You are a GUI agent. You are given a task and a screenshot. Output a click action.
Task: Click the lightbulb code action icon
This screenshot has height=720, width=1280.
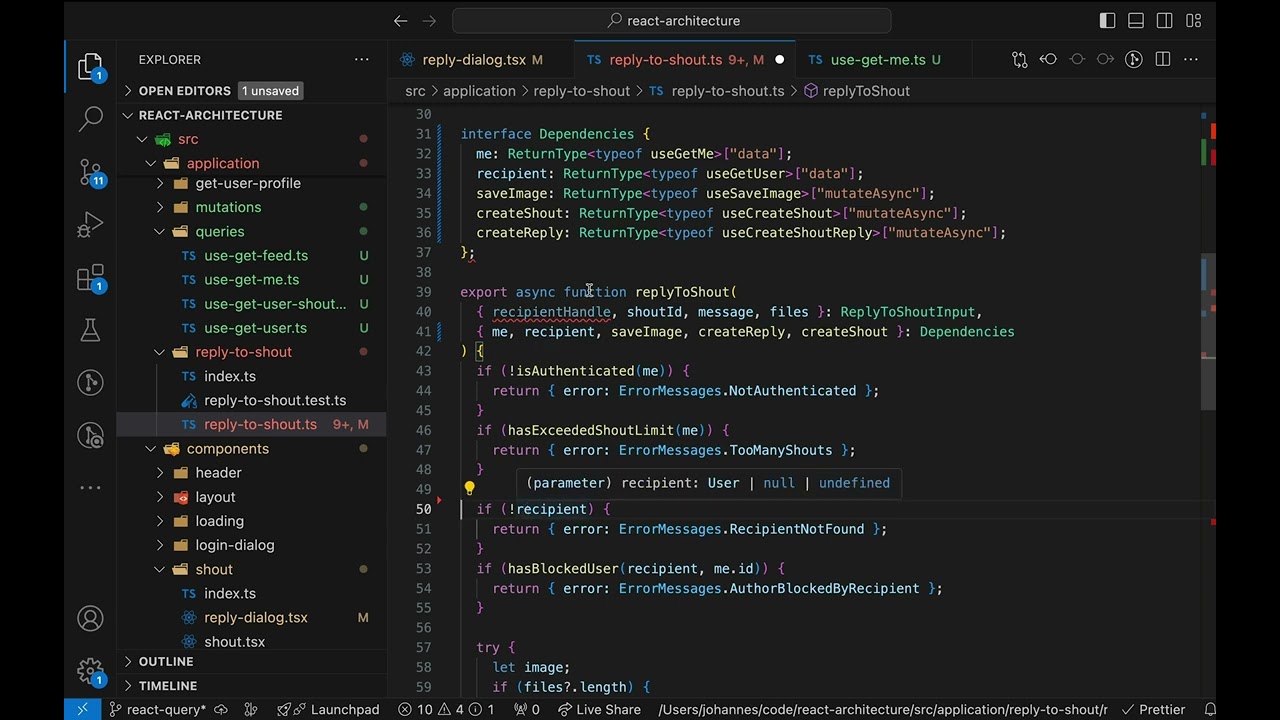click(469, 489)
